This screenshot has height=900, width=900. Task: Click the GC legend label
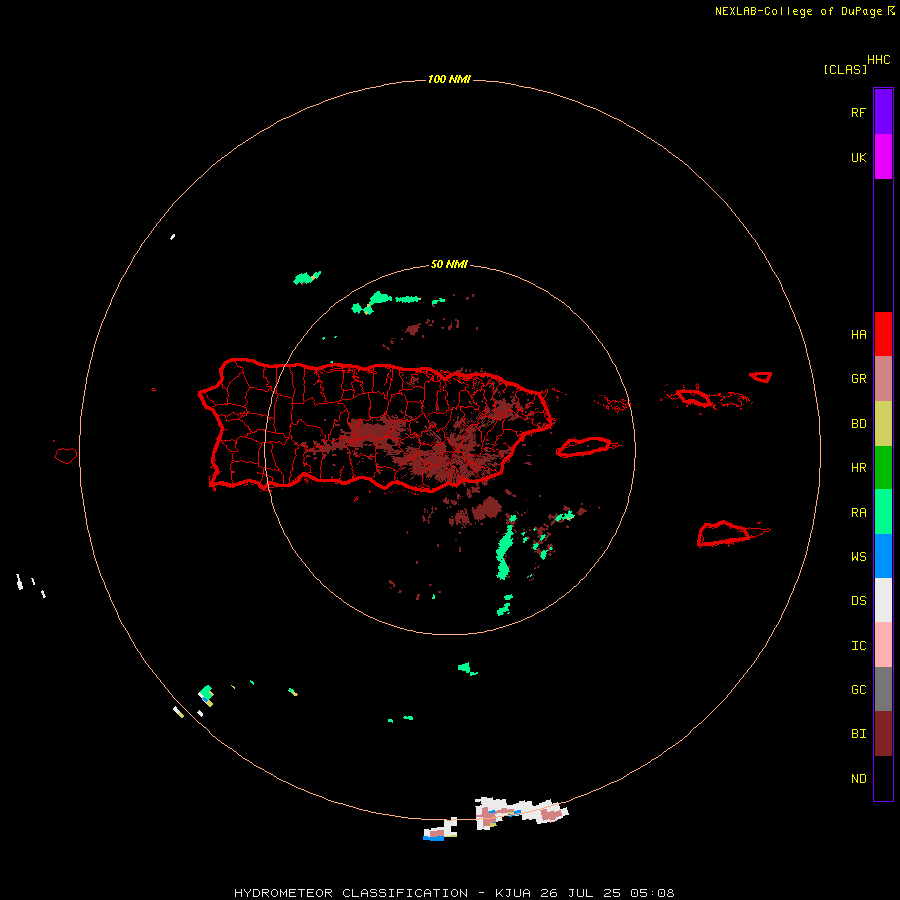coord(858,690)
